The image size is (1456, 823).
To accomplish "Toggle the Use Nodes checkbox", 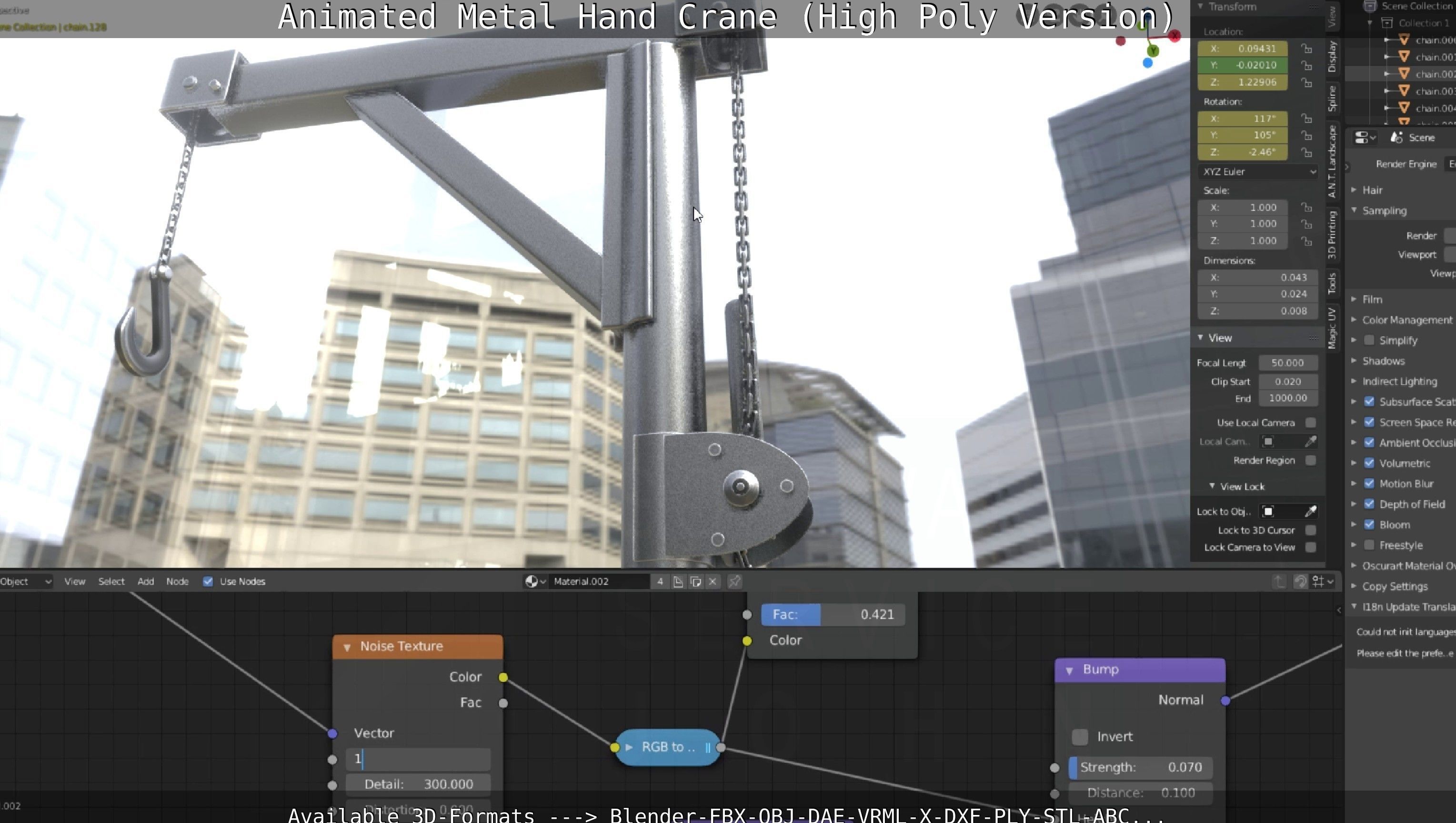I will pos(208,581).
